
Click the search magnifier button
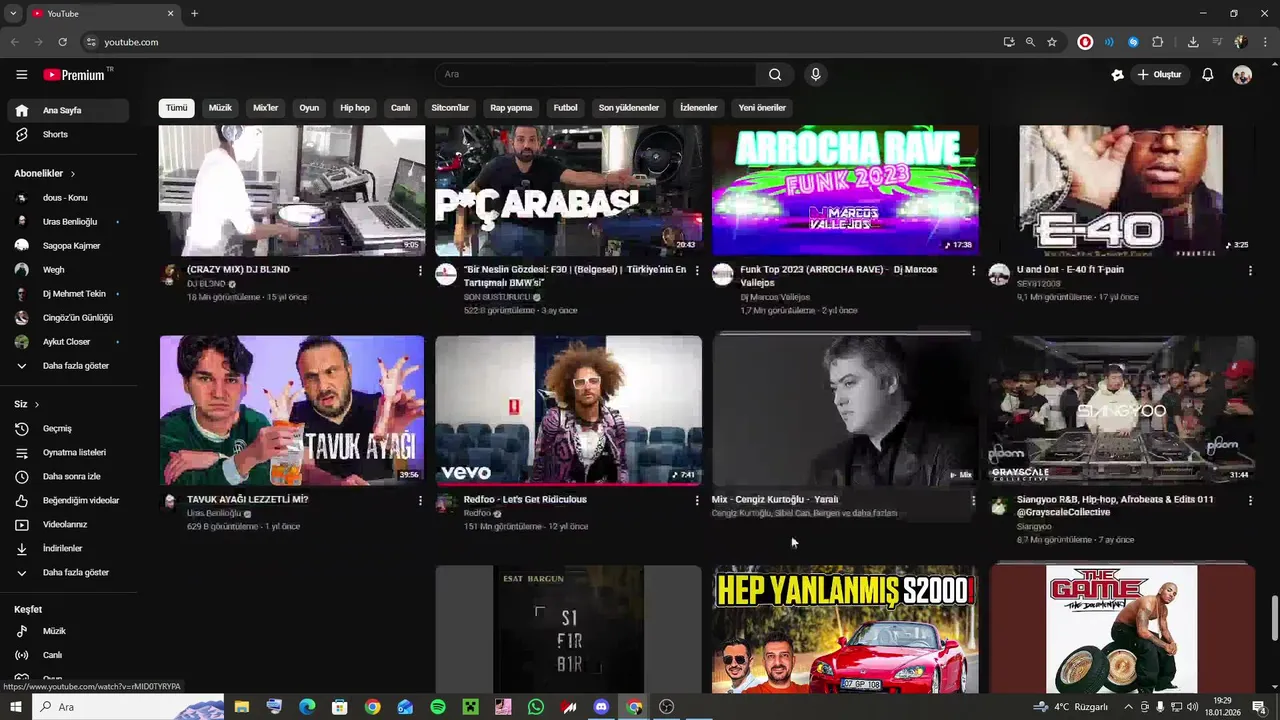coord(775,74)
